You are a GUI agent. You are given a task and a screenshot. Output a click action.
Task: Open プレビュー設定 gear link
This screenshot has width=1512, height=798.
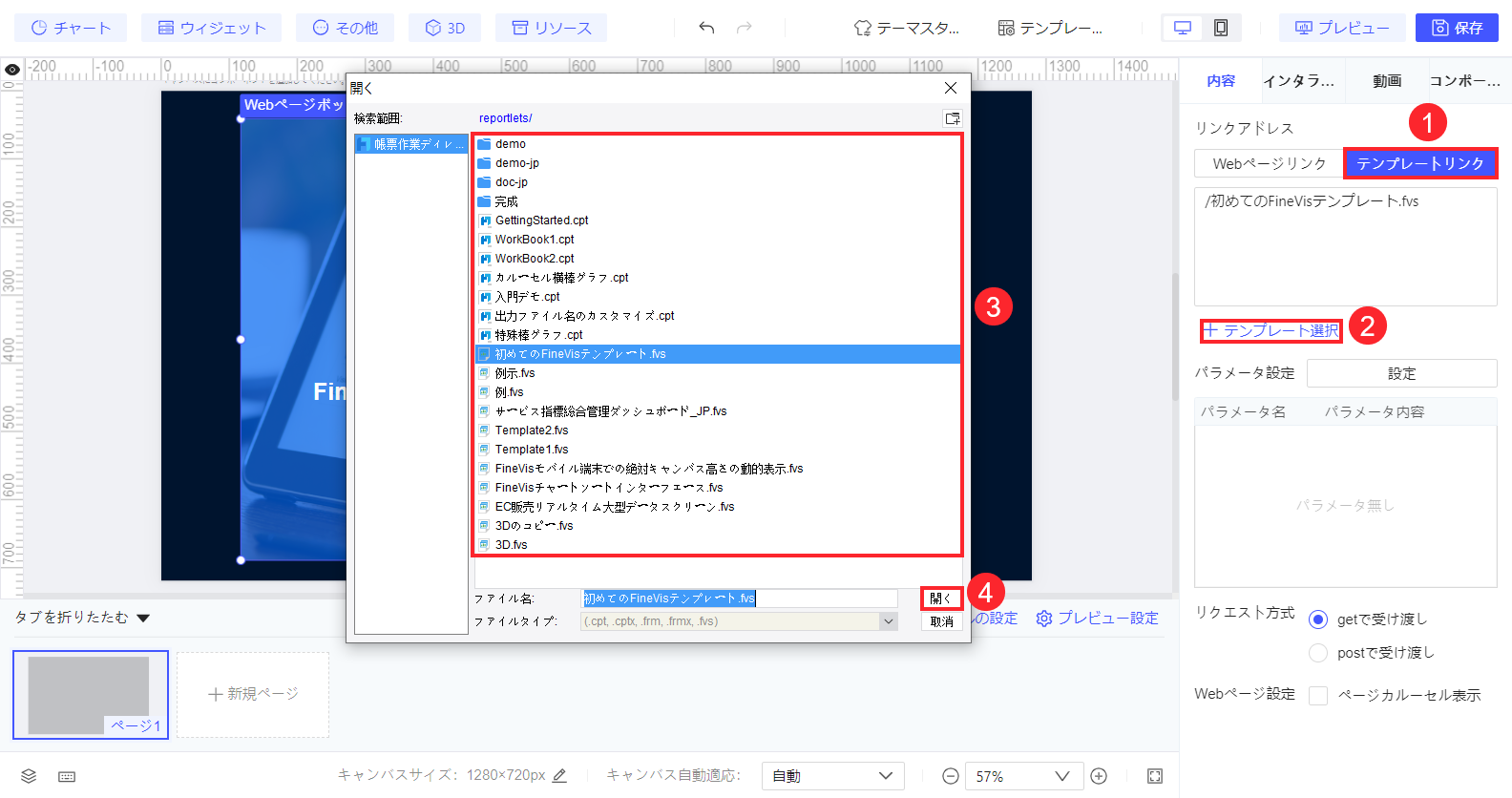pyautogui.click(x=1098, y=619)
